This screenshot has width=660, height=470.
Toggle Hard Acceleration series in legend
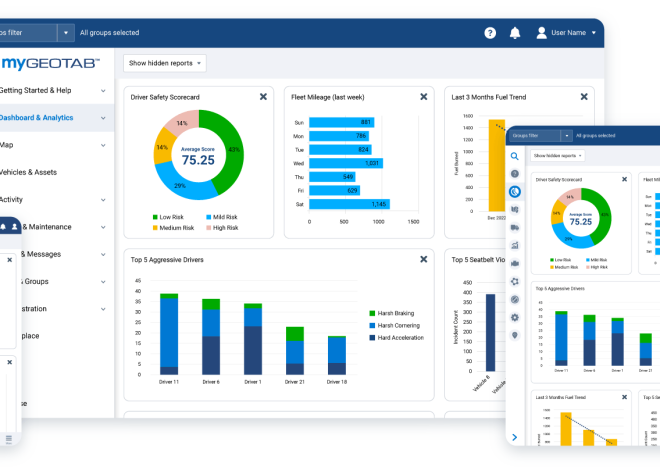(397, 337)
